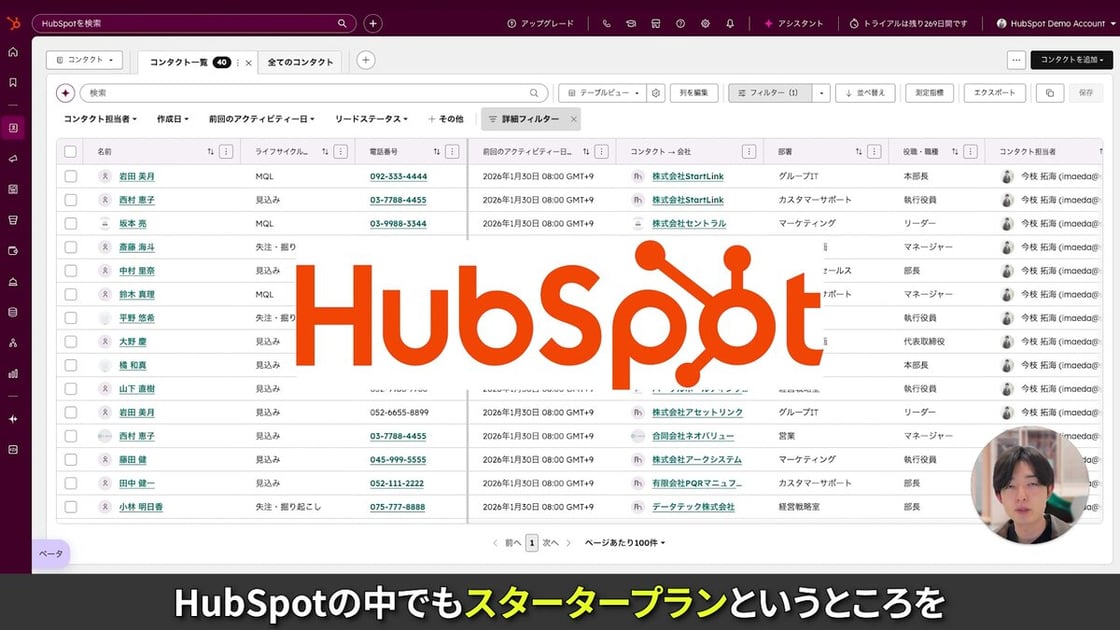1120x630 pixels.
Task: Open the settings gear in the top bar
Action: pyautogui.click(x=705, y=22)
